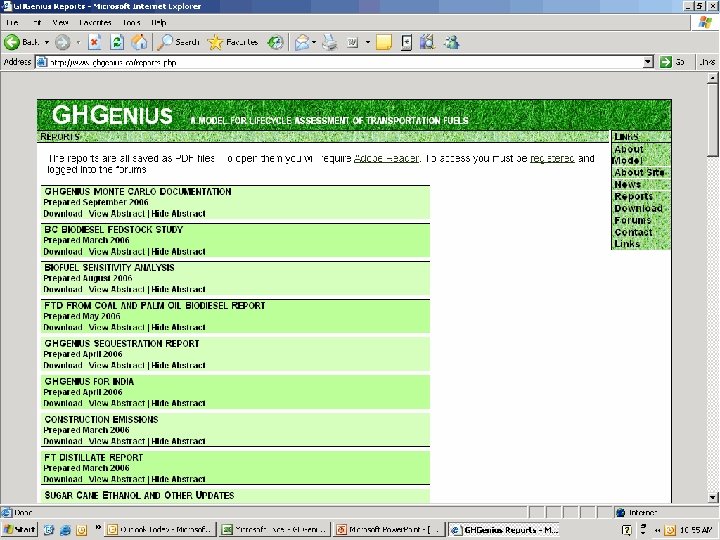Download the FT Distillate Report

point(63,479)
